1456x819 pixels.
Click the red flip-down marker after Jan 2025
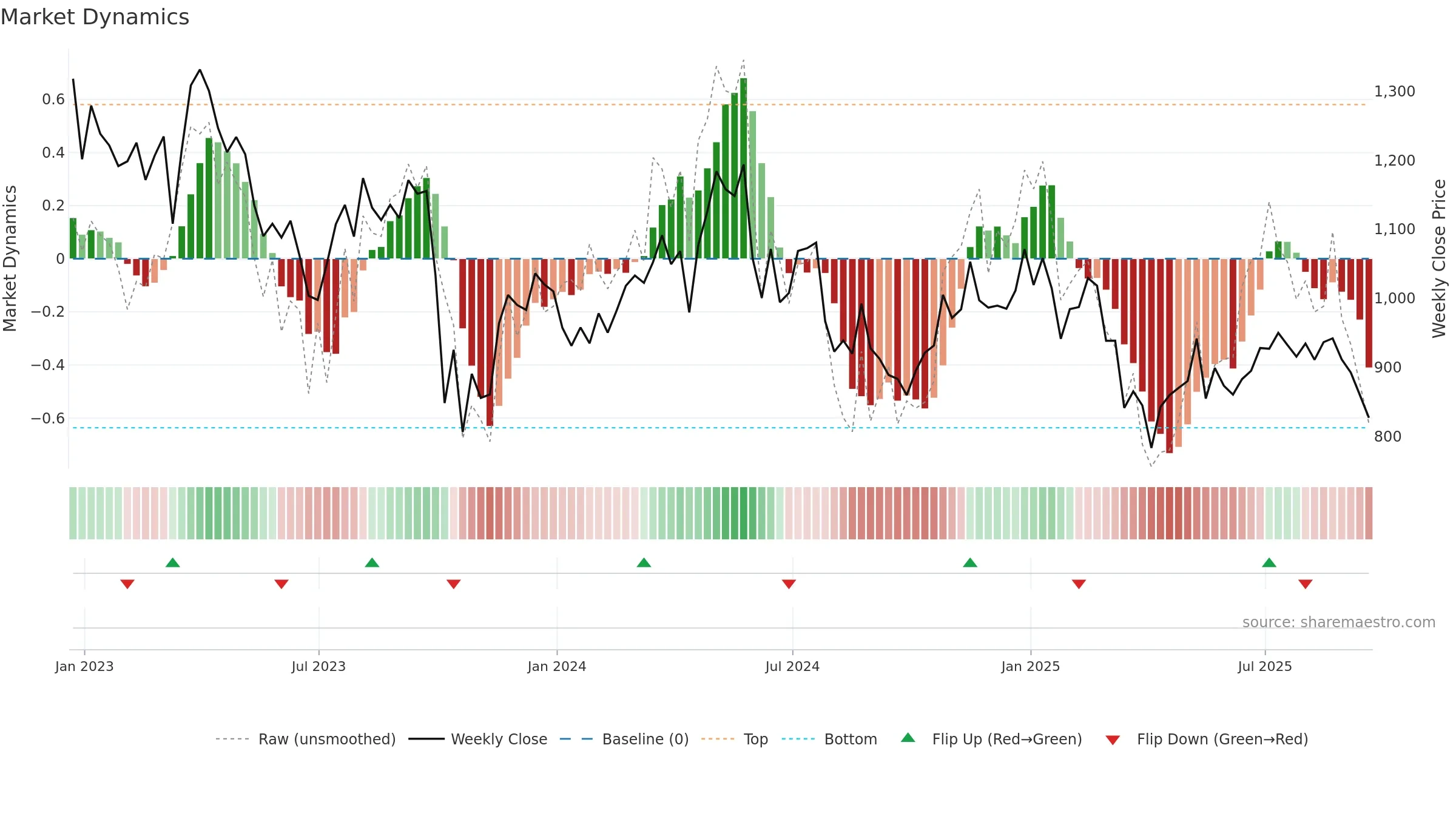1079,584
